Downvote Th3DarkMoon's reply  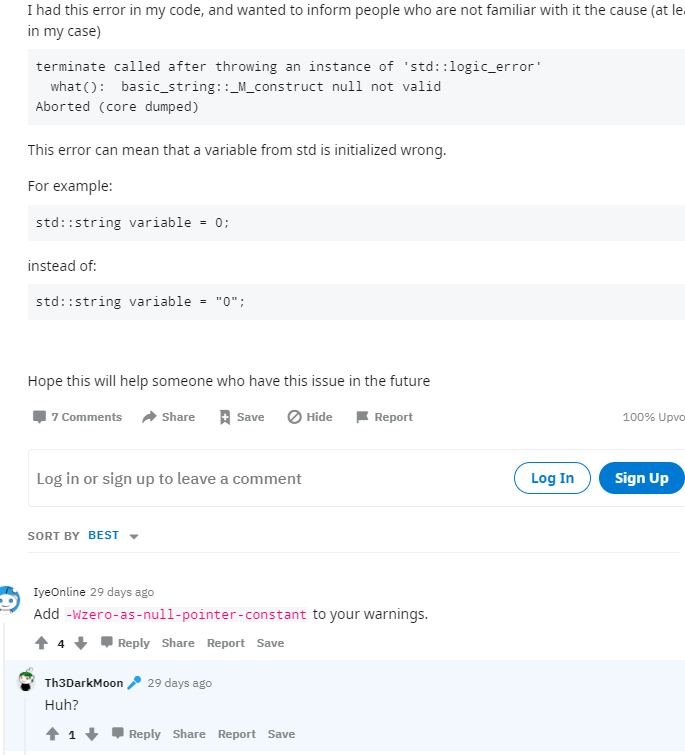[92, 734]
